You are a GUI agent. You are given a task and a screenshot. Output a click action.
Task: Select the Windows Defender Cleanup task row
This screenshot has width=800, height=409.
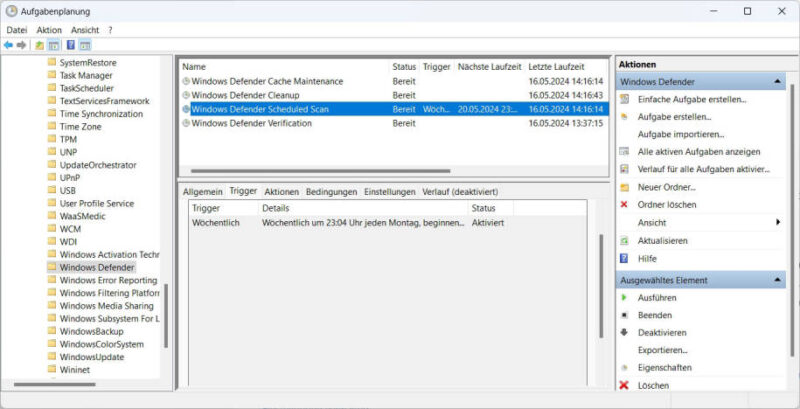point(245,95)
